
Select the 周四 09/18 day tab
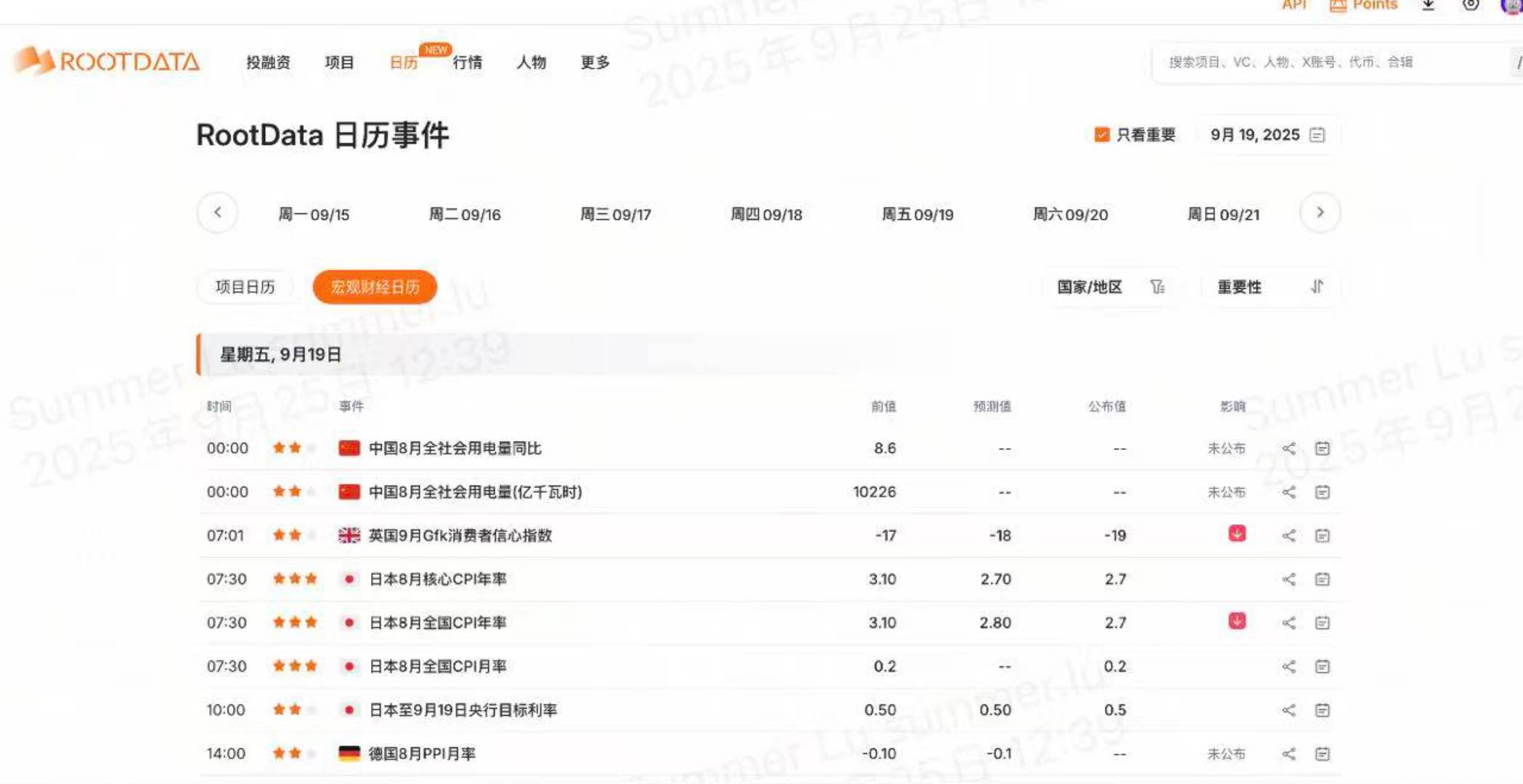click(766, 214)
